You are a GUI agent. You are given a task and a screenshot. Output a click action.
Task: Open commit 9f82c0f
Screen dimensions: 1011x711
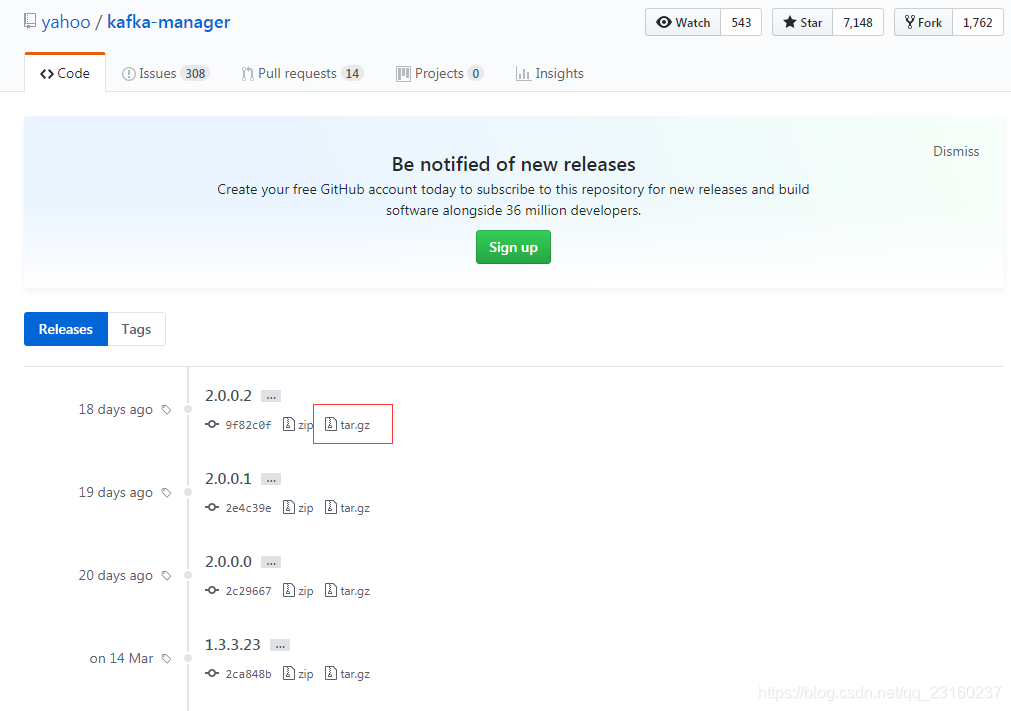pyautogui.click(x=248, y=425)
